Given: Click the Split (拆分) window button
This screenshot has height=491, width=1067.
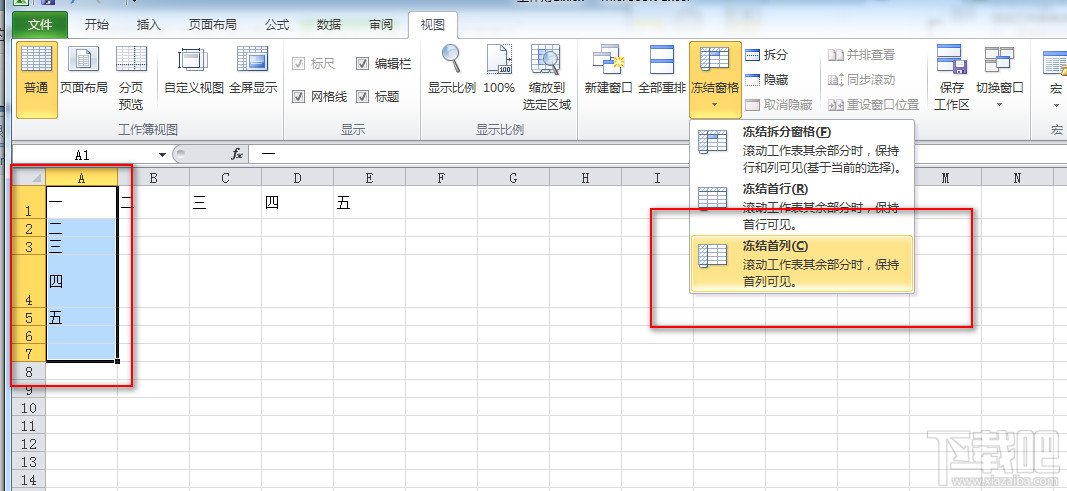Looking at the screenshot, I should 767,54.
